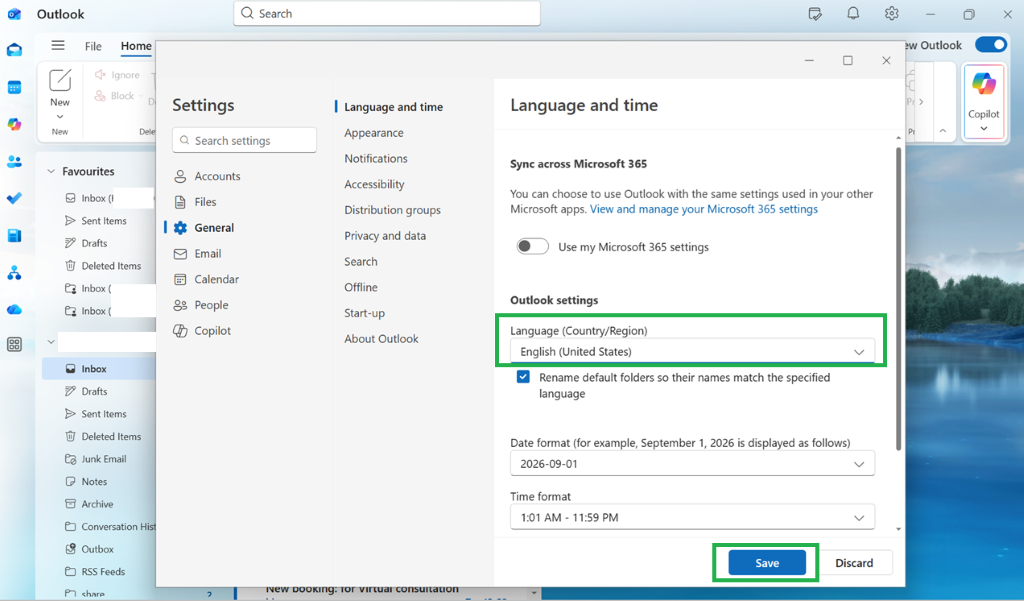1024x601 pixels.
Task: Click the Search settings field
Action: tap(244, 140)
